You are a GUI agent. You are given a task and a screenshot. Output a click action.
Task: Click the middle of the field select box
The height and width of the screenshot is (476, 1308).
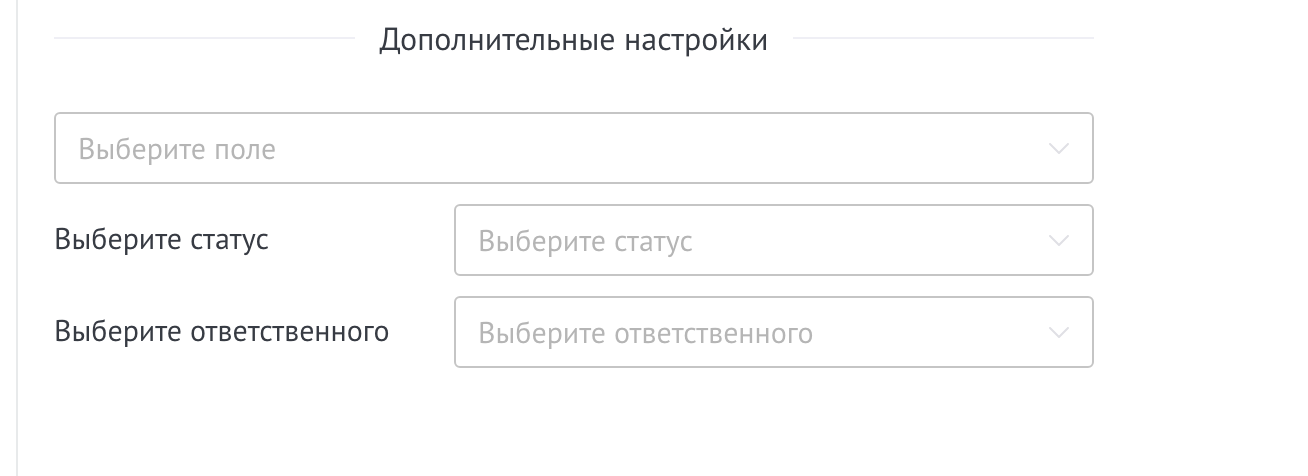click(x=573, y=149)
